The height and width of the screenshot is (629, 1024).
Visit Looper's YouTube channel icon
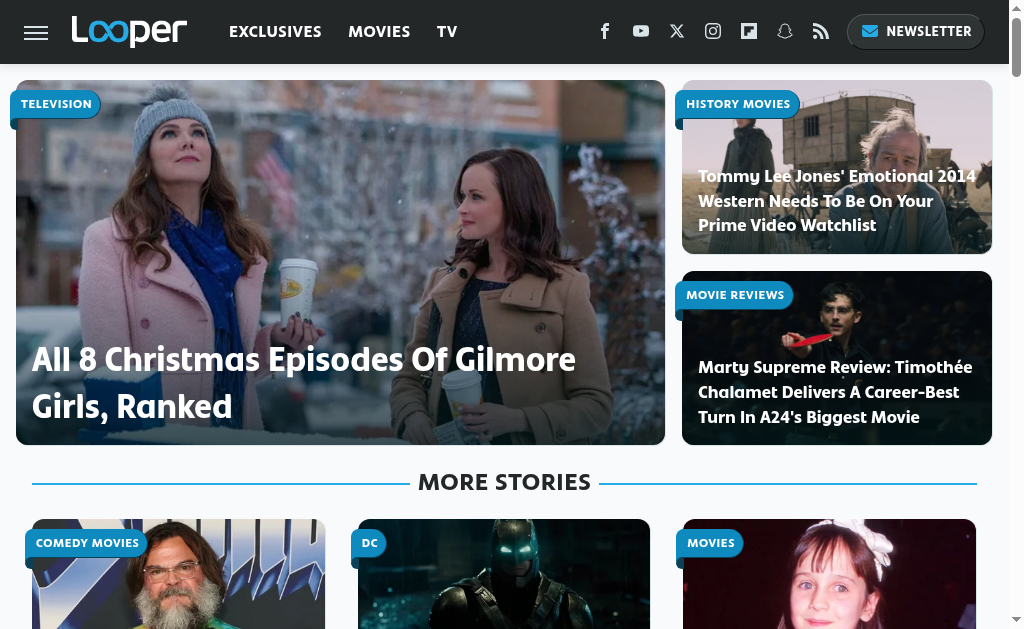pos(641,31)
